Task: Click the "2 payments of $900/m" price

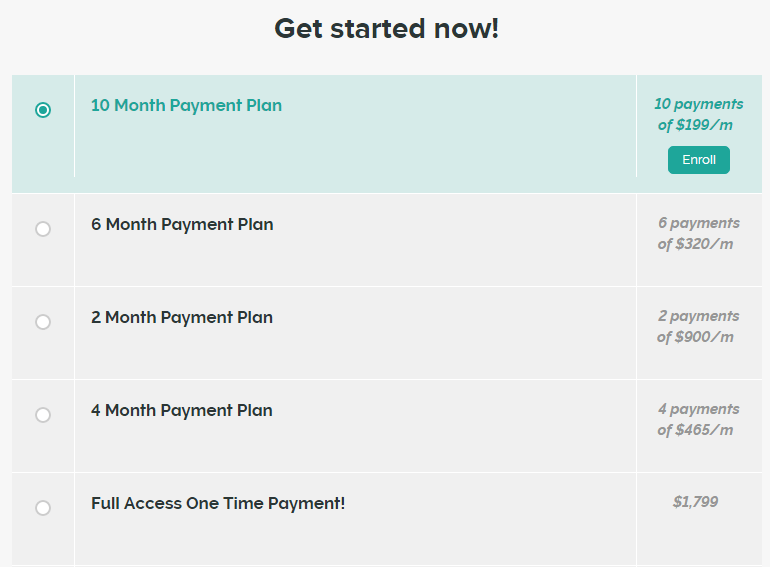Action: pos(698,327)
